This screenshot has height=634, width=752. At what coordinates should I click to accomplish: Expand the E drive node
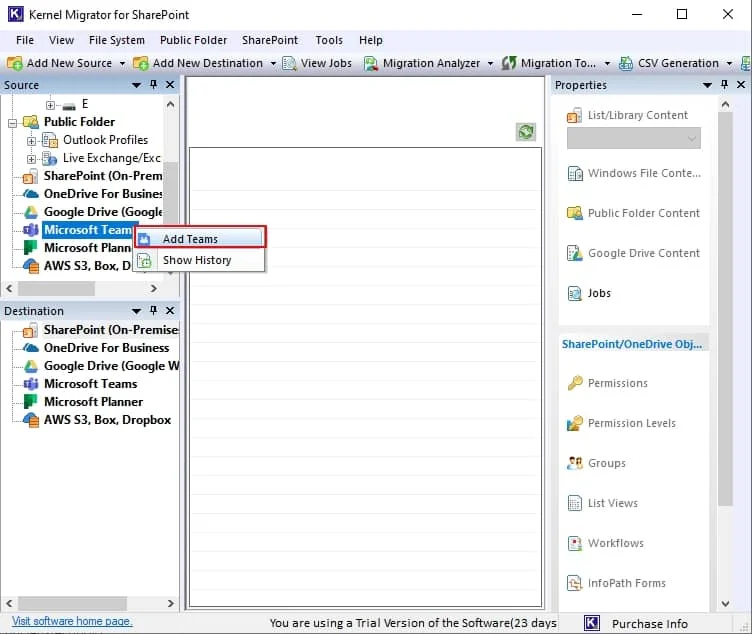click(50, 105)
